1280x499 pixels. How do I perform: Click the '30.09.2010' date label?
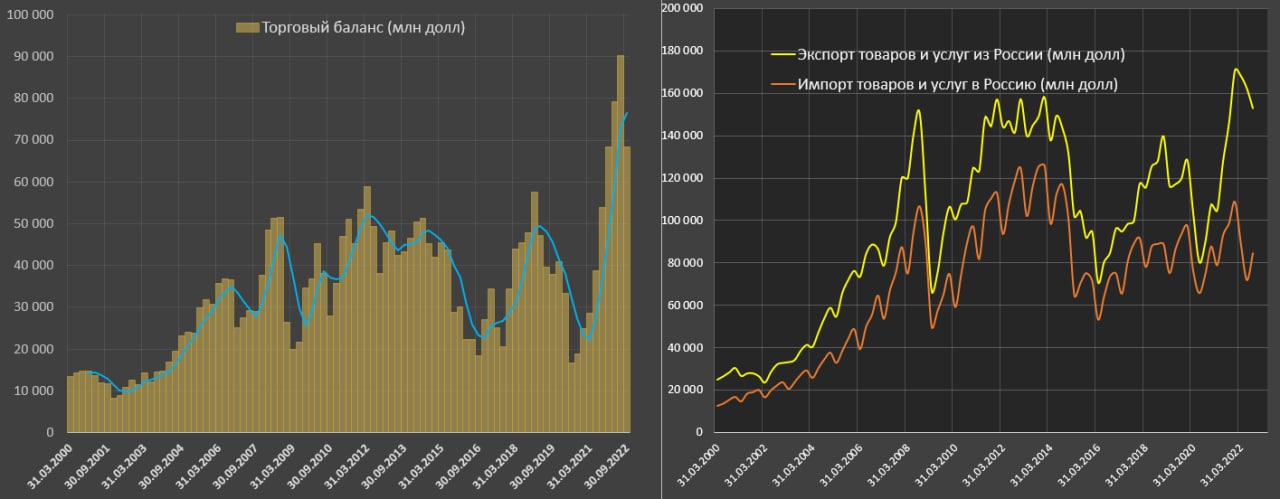311,466
